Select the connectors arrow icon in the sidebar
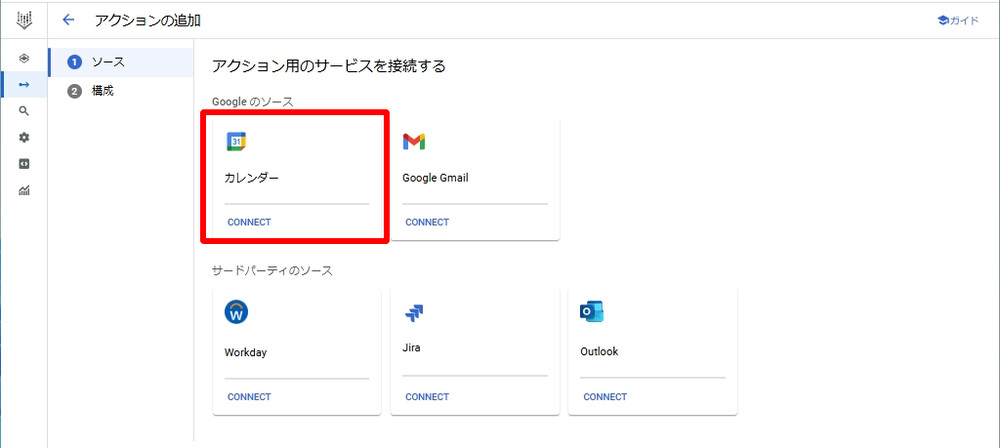 (x=24, y=85)
